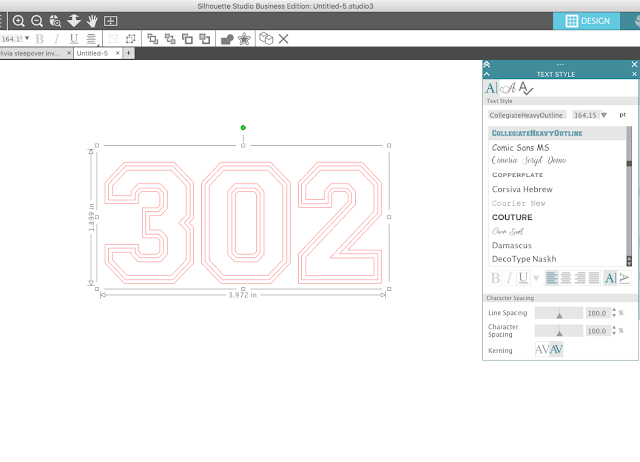Image resolution: width=640 pixels, height=462 pixels.
Task: Send selection backward one level icon
Action: (204, 39)
